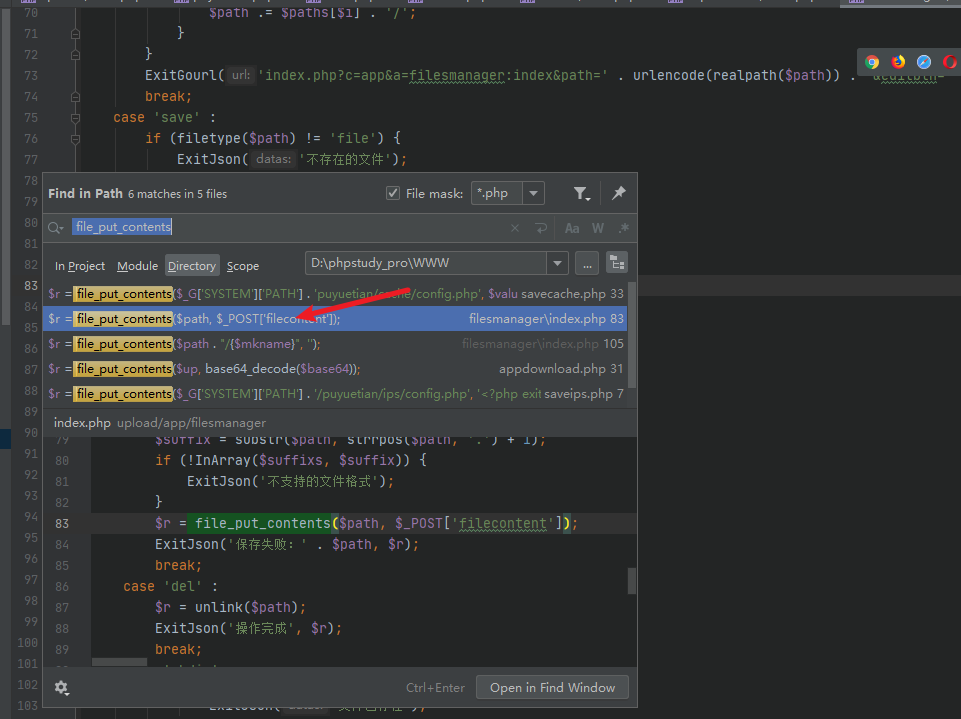The width and height of the screenshot is (961, 719).
Task: Open file in Chrome browser icon
Action: click(x=872, y=62)
